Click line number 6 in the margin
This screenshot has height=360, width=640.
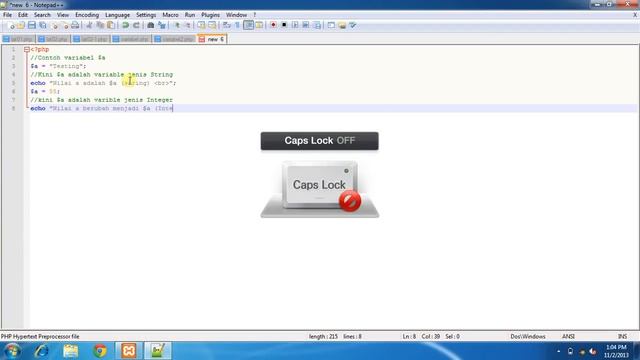[13, 91]
